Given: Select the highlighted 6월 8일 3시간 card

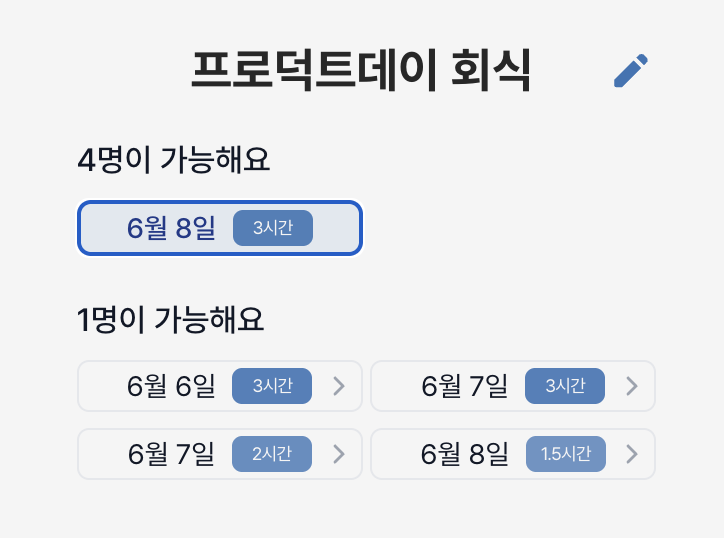Looking at the screenshot, I should [x=220, y=228].
